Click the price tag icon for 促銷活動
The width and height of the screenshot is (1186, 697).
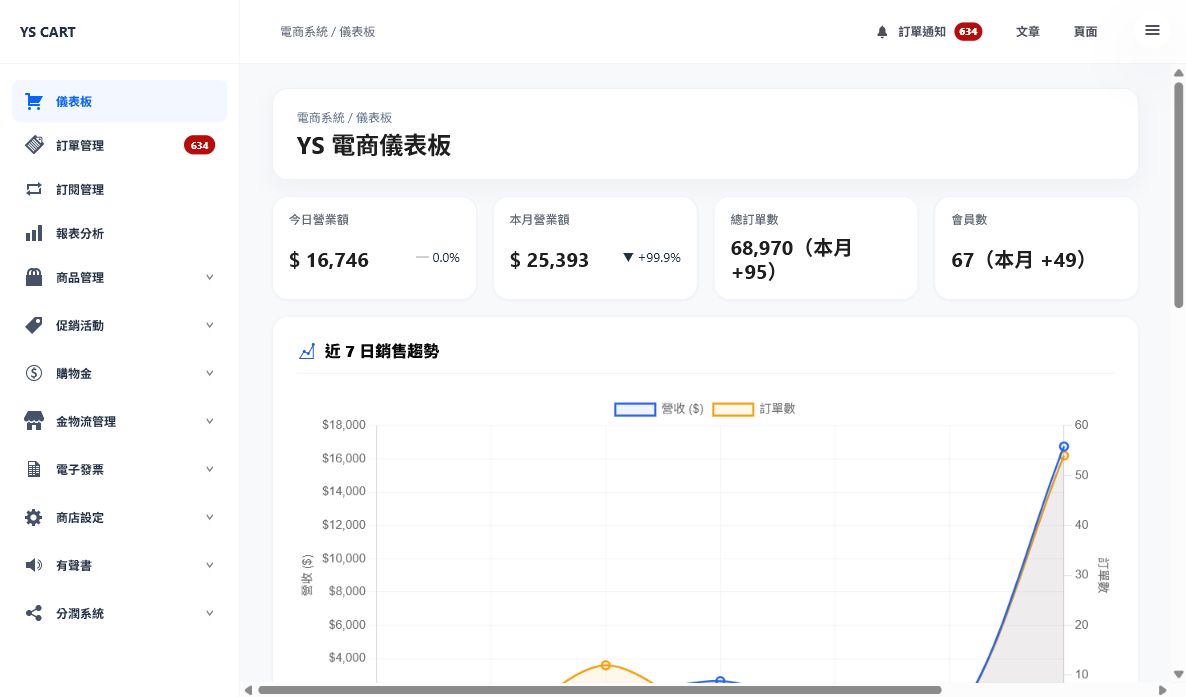tap(34, 325)
